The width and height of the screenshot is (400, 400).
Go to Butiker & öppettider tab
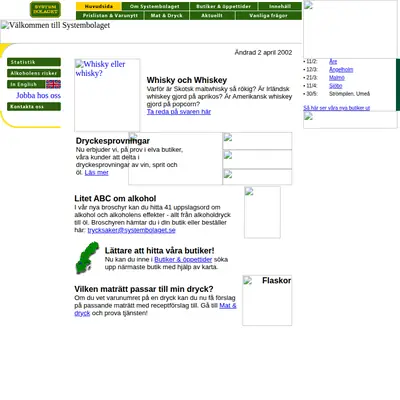pyautogui.click(x=224, y=6)
